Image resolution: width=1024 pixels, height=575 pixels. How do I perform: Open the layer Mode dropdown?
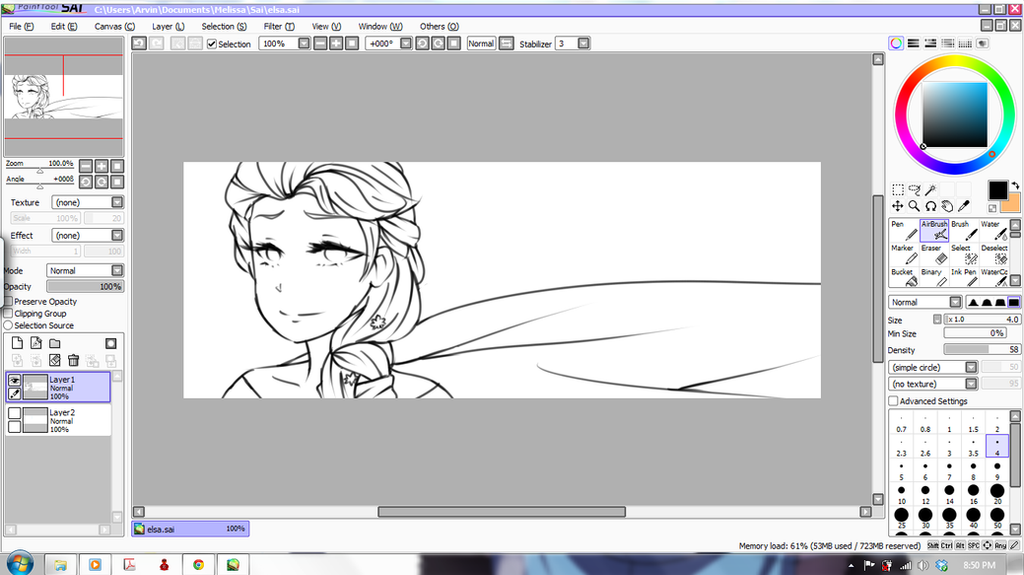click(x=117, y=271)
